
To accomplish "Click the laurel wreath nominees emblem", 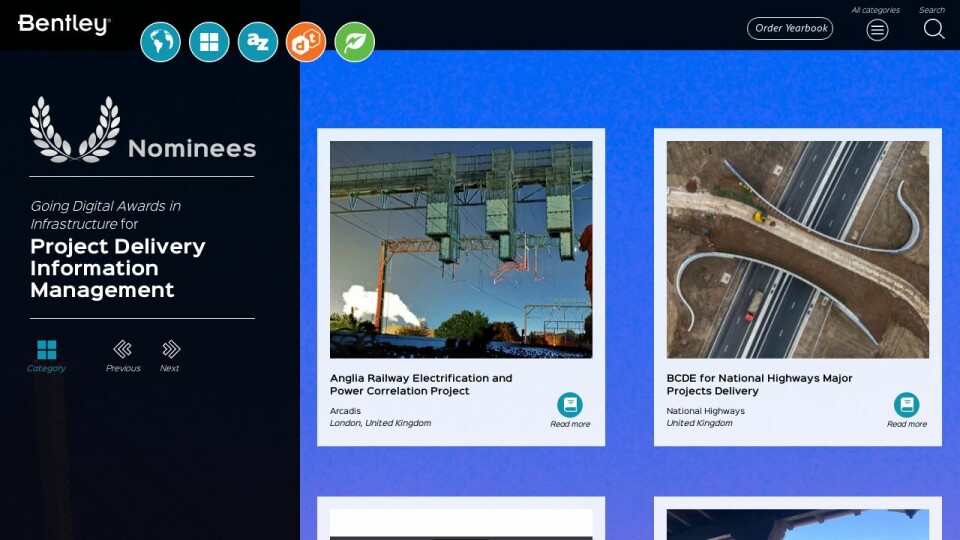I will pos(75,129).
